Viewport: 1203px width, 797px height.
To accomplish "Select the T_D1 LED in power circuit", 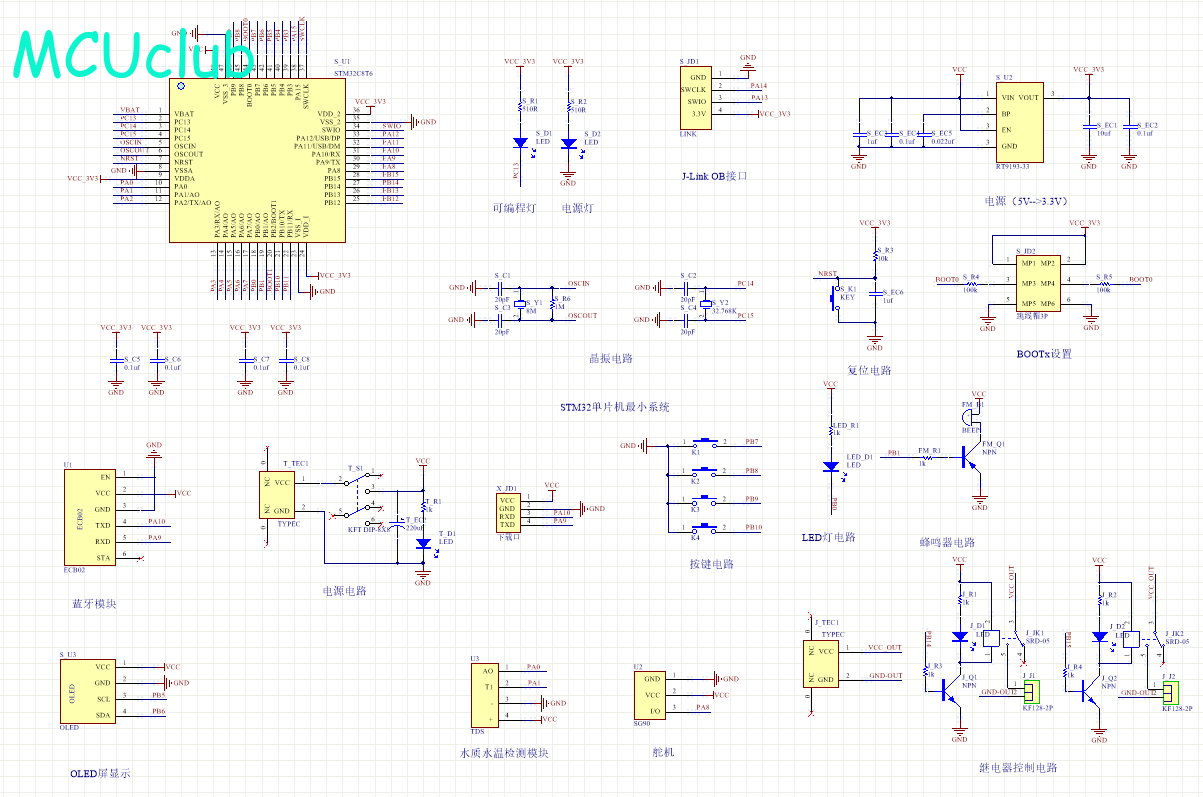I will (x=423, y=543).
